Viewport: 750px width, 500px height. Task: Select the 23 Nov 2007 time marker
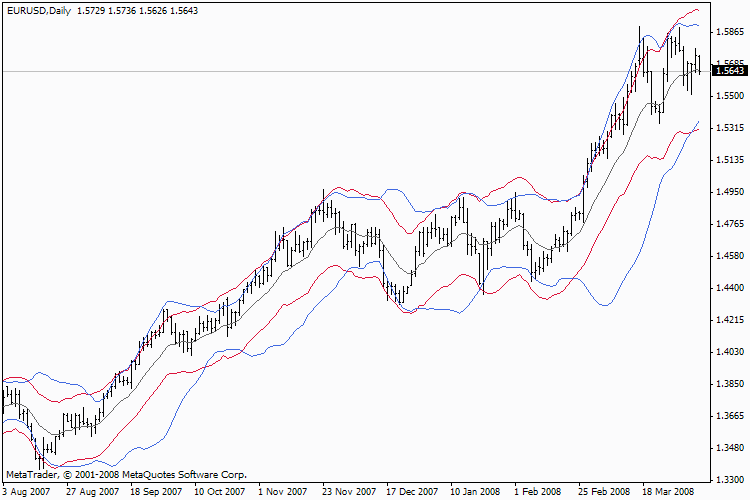(349, 491)
